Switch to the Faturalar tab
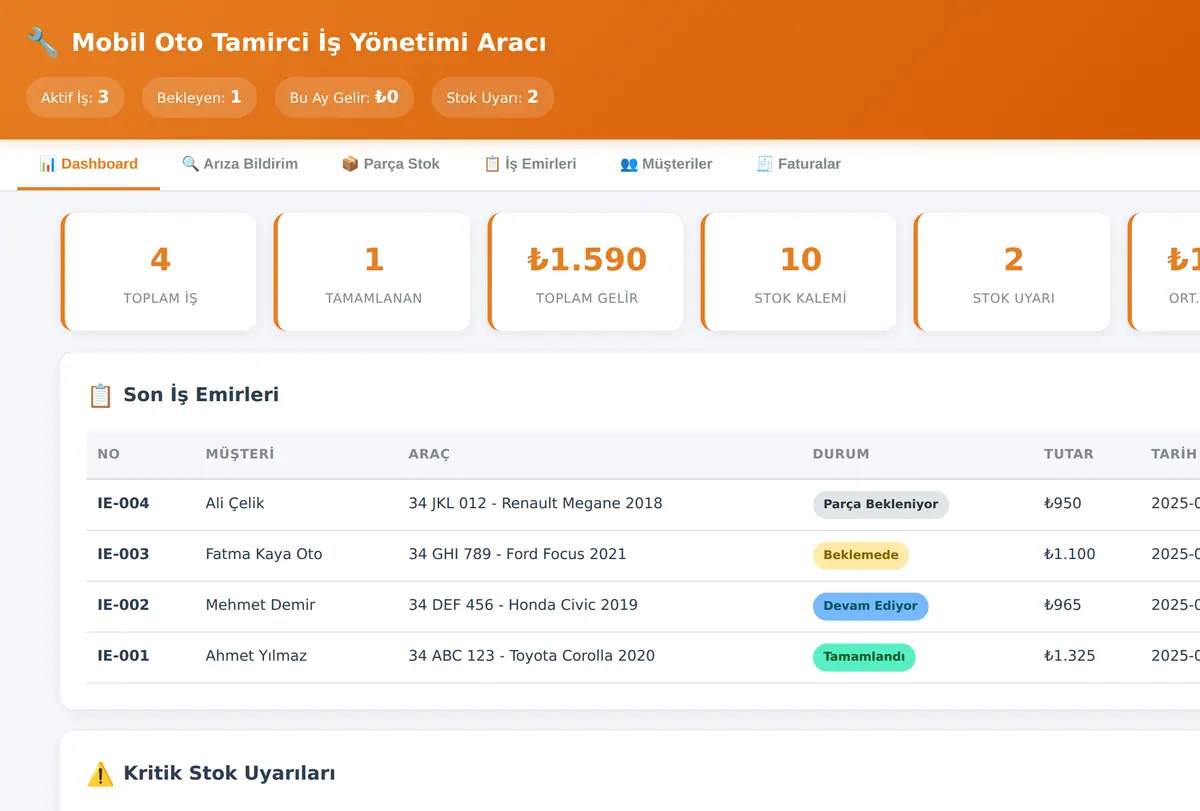The height and width of the screenshot is (811, 1200). [798, 164]
